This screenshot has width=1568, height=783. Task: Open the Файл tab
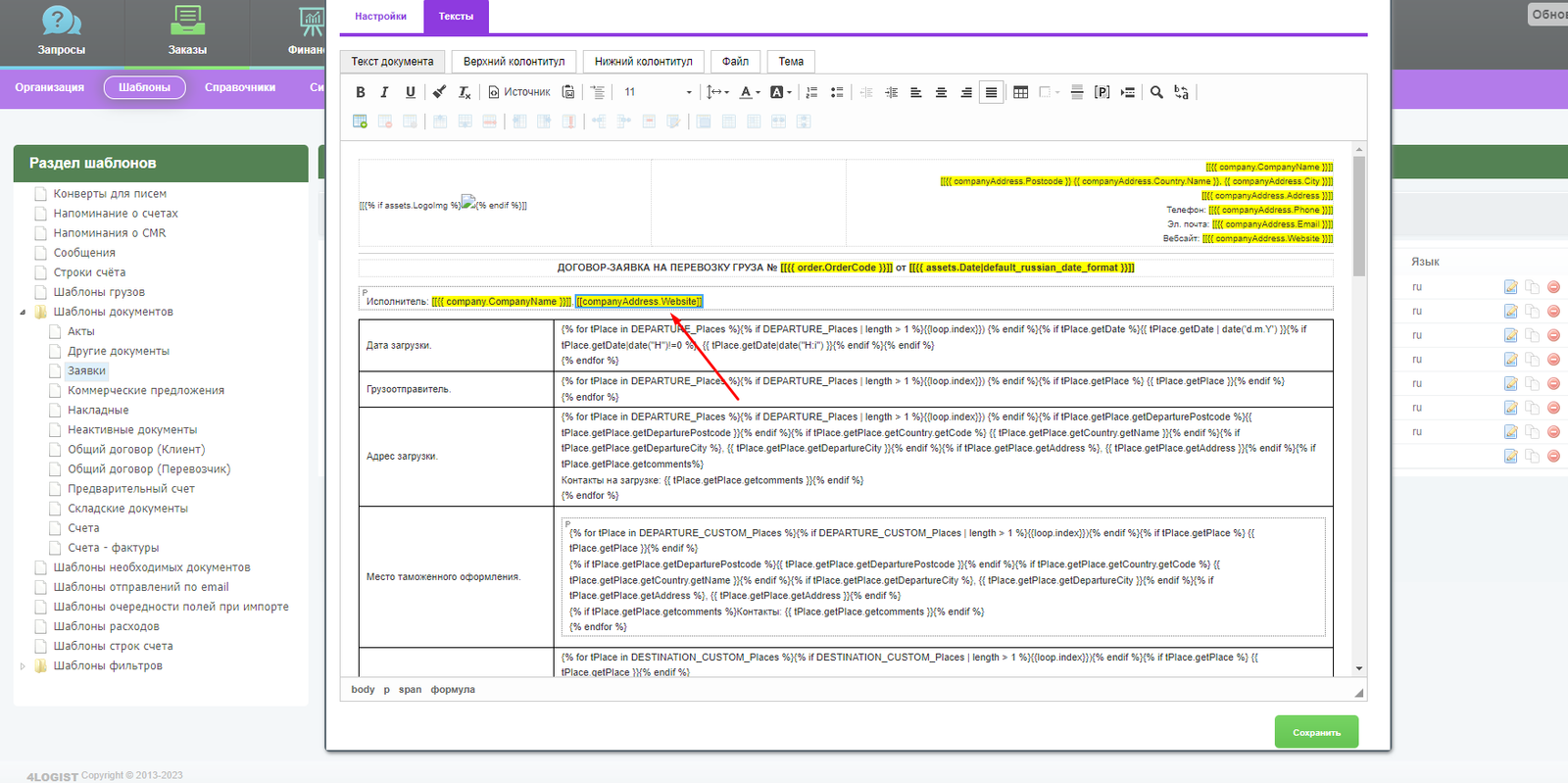coord(735,62)
